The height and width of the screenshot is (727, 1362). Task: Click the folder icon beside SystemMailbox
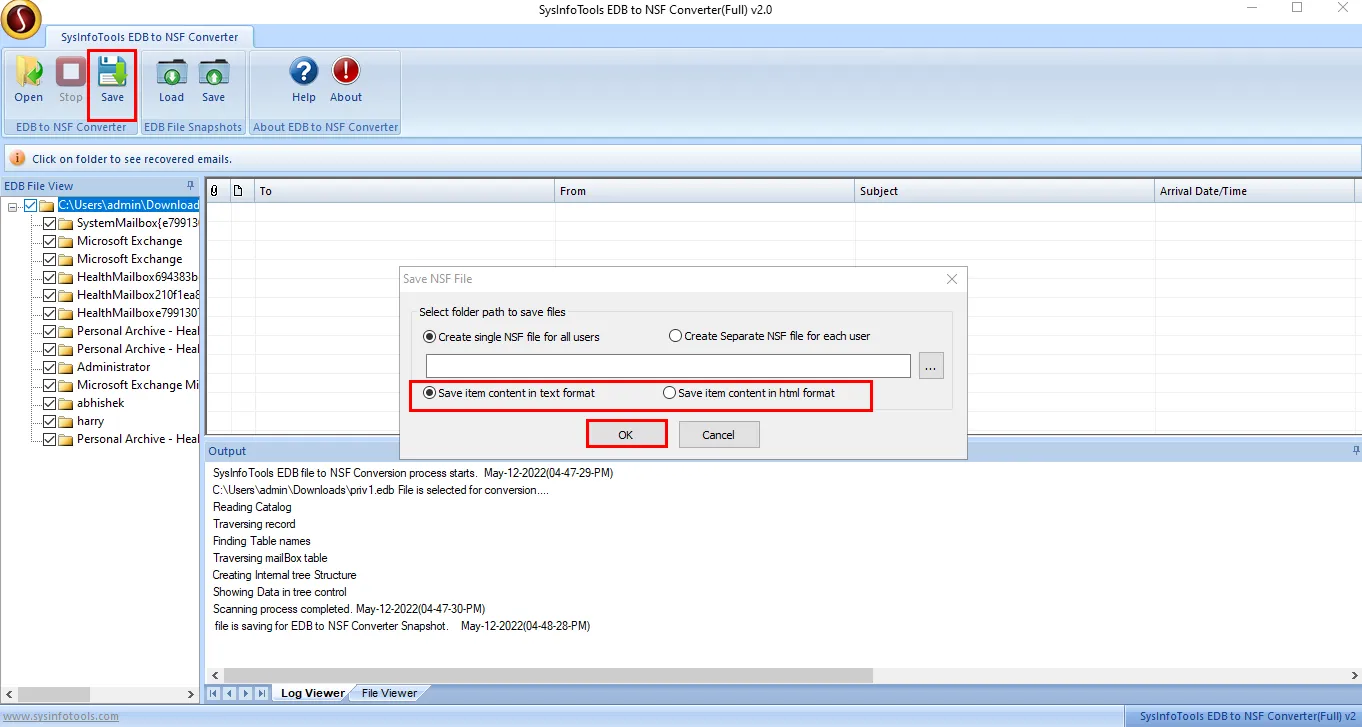(66, 223)
